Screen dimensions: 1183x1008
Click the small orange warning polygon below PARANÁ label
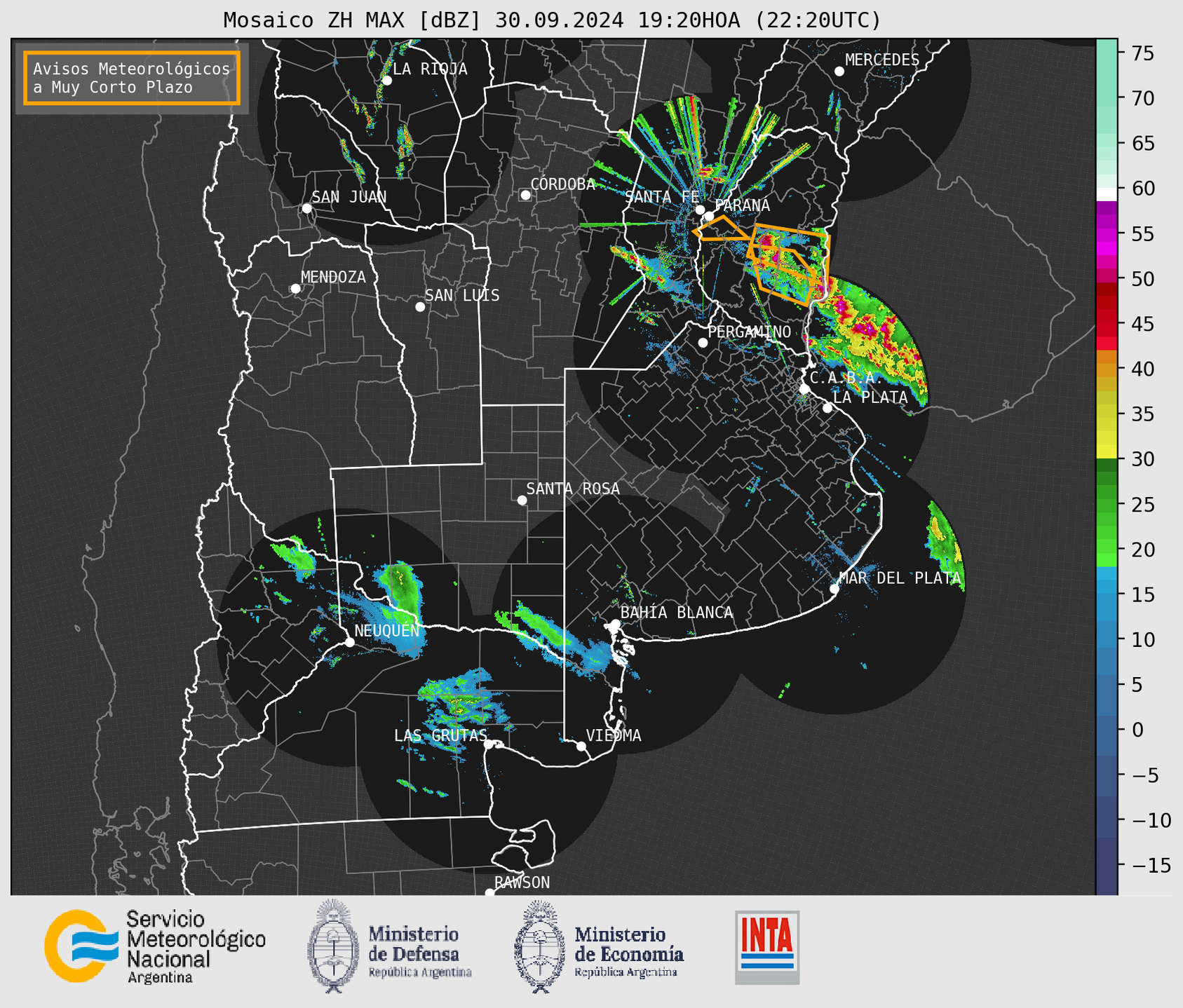(x=722, y=229)
